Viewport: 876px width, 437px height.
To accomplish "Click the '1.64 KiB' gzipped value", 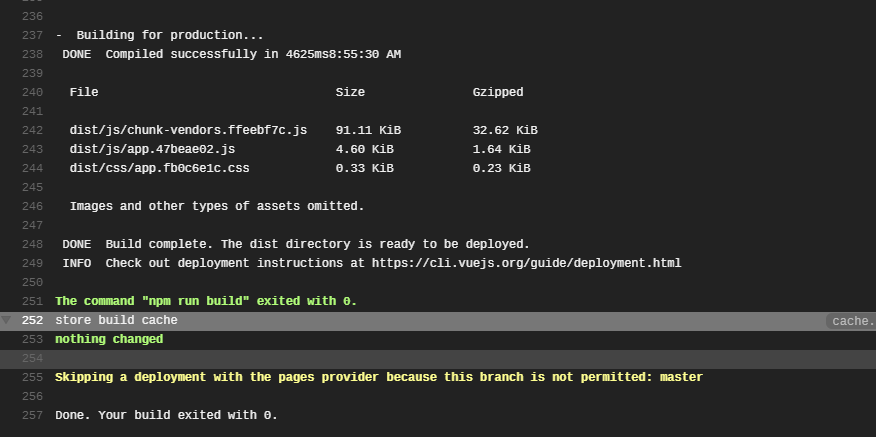I will point(502,149).
